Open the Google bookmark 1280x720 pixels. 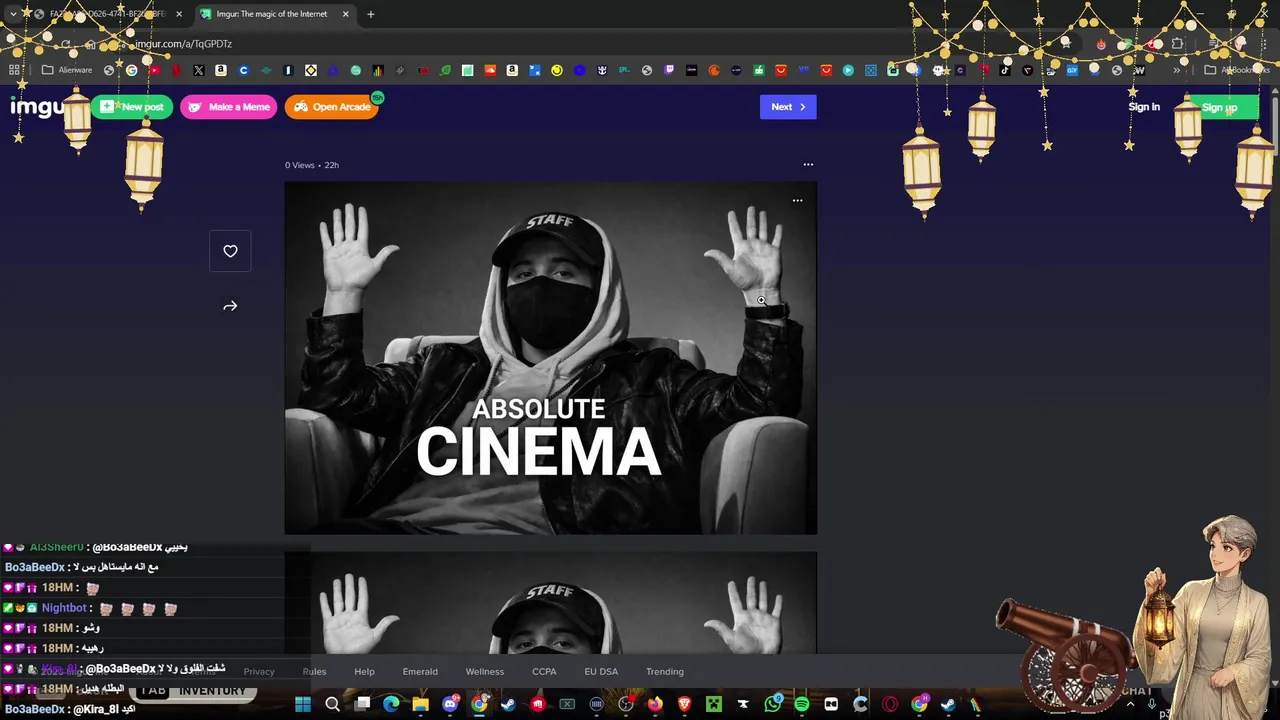[x=132, y=70]
